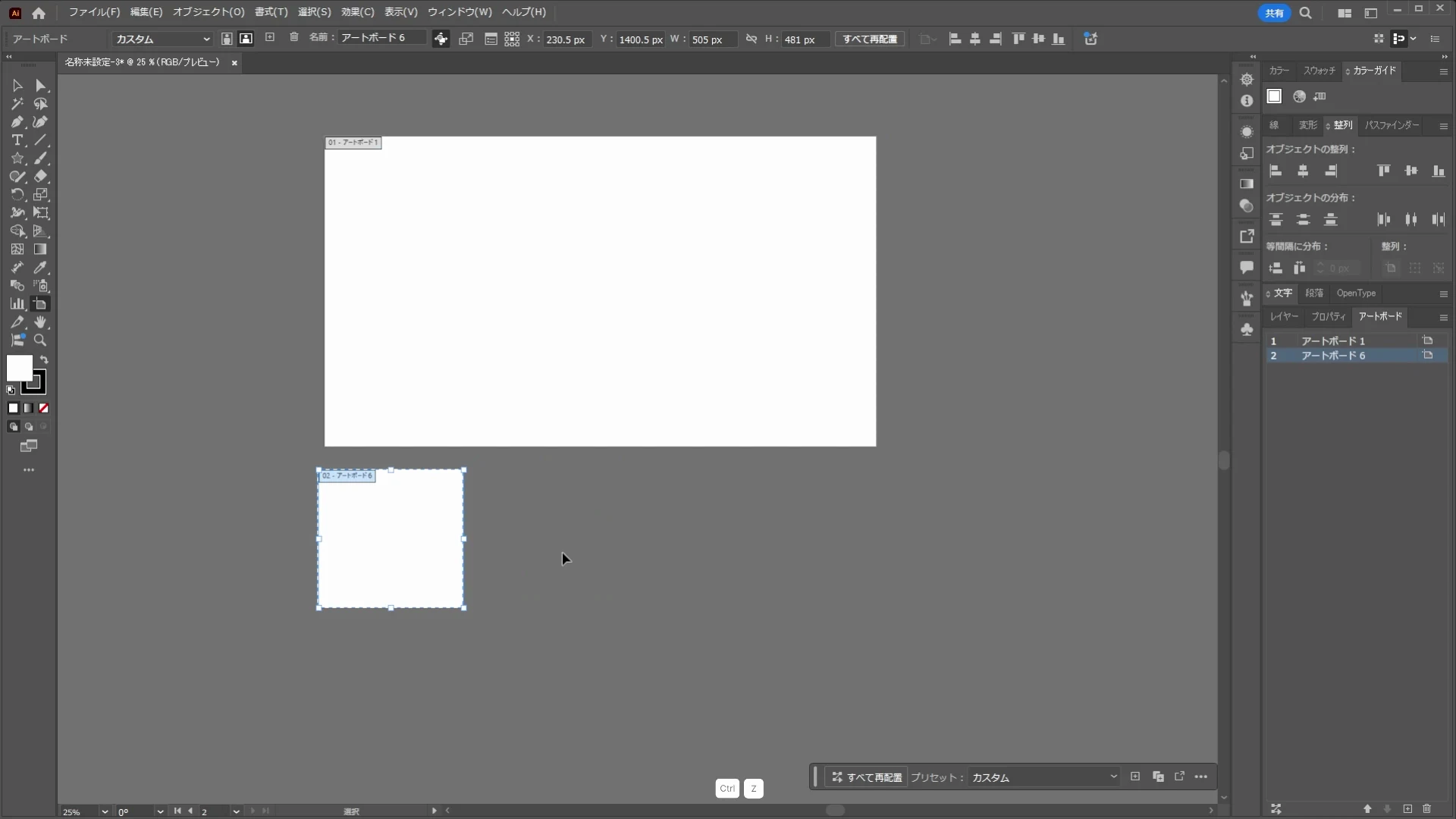Image resolution: width=1456 pixels, height=819 pixels.
Task: Toggle constrain width and height proportions
Action: 752,39
